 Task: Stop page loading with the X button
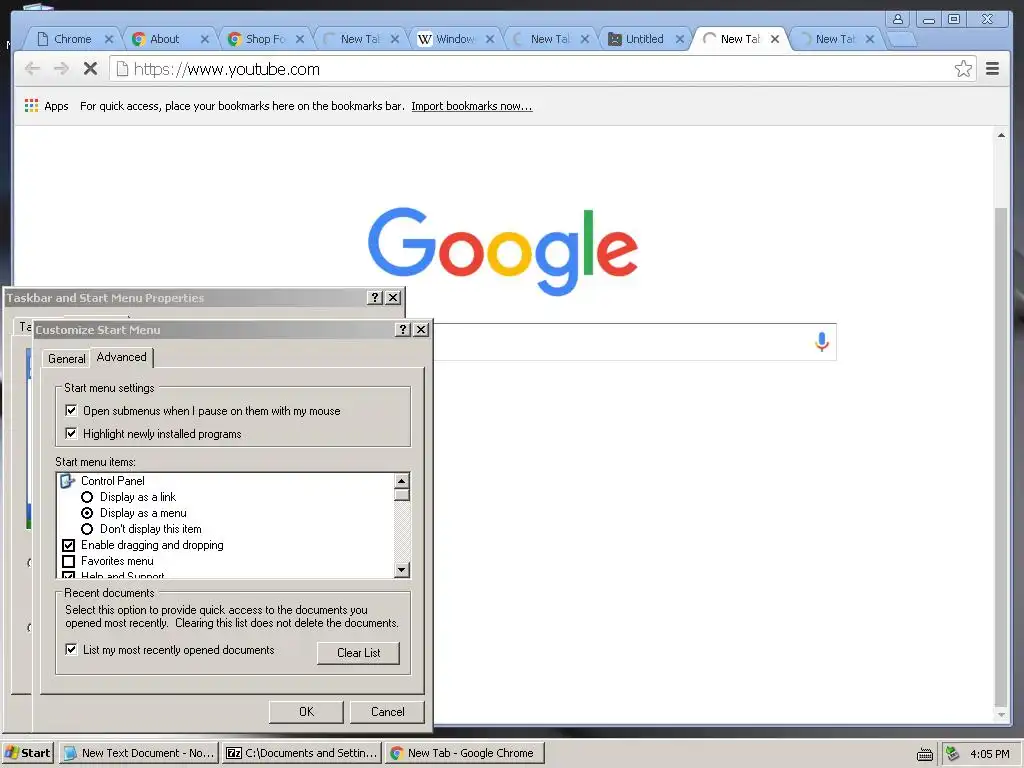[90, 69]
